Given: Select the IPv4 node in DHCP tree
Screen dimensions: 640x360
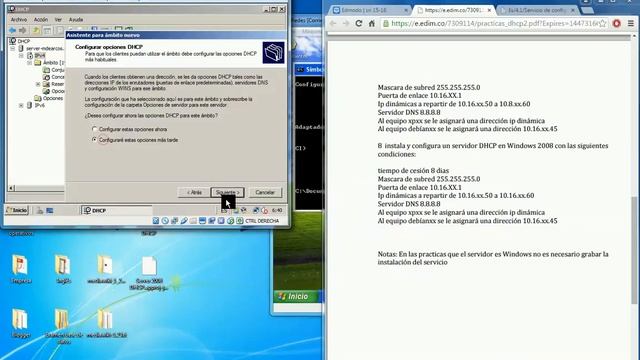Looking at the screenshot, I should 40,56.
